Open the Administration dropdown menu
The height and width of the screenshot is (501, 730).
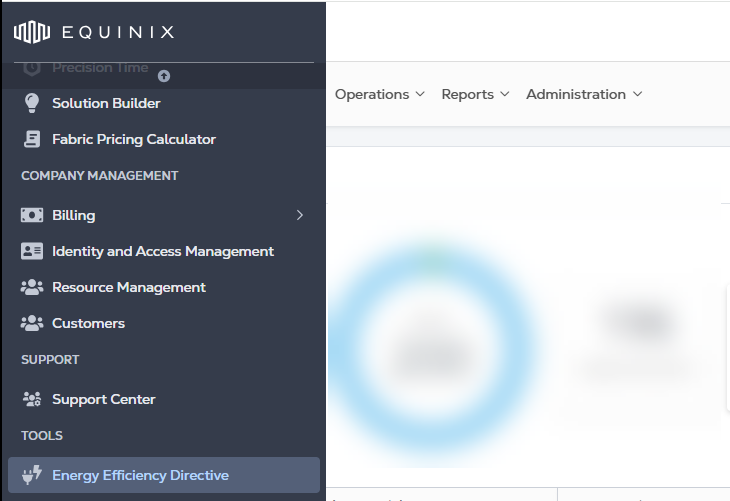pyautogui.click(x=584, y=94)
